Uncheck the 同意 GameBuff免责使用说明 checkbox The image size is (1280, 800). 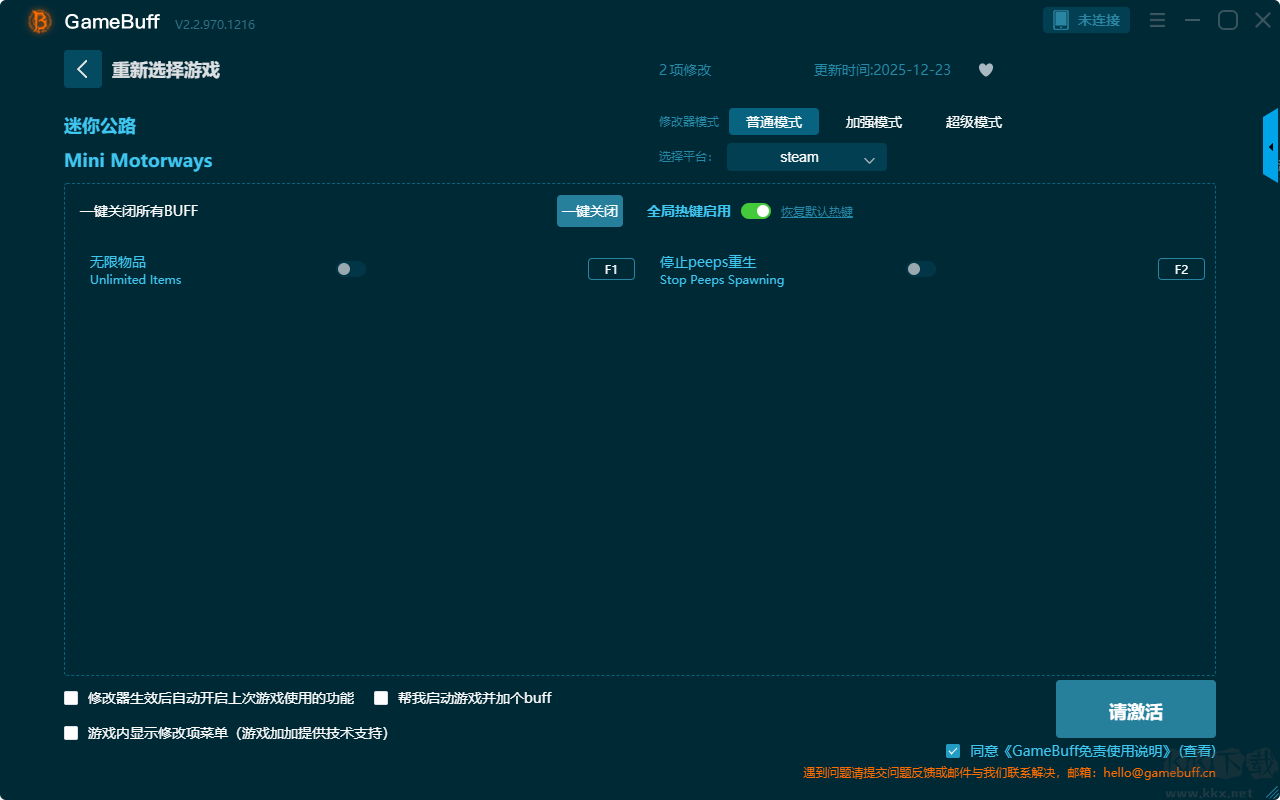(x=953, y=751)
